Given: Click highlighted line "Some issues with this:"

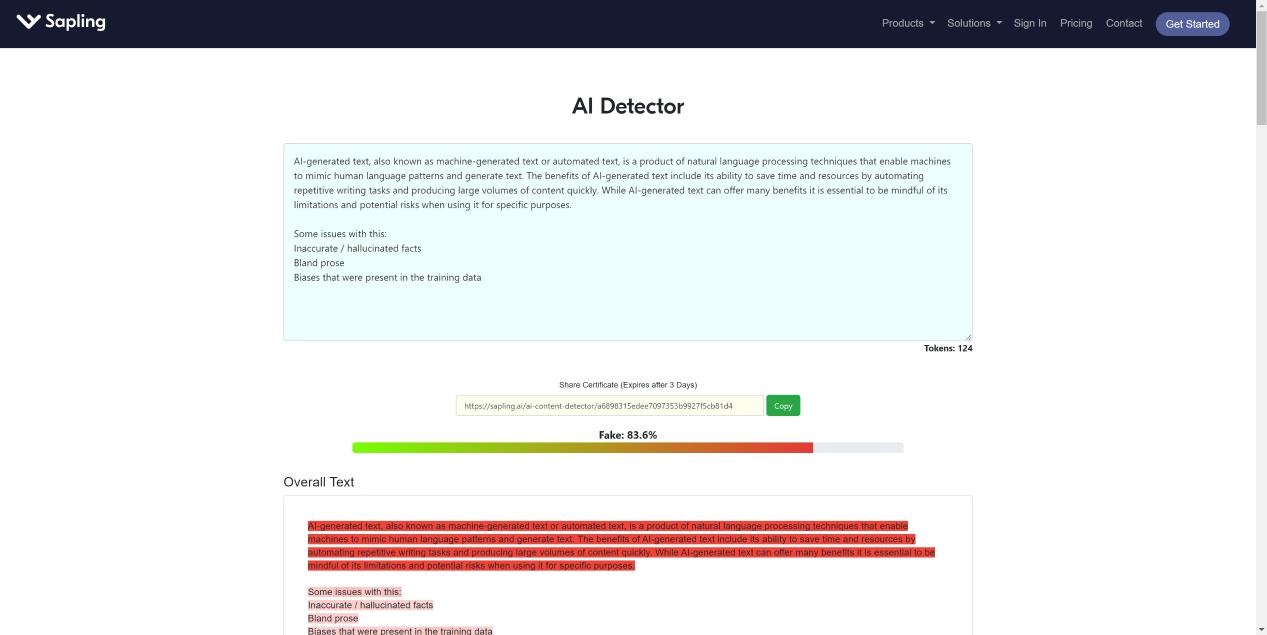Looking at the screenshot, I should (354, 592).
